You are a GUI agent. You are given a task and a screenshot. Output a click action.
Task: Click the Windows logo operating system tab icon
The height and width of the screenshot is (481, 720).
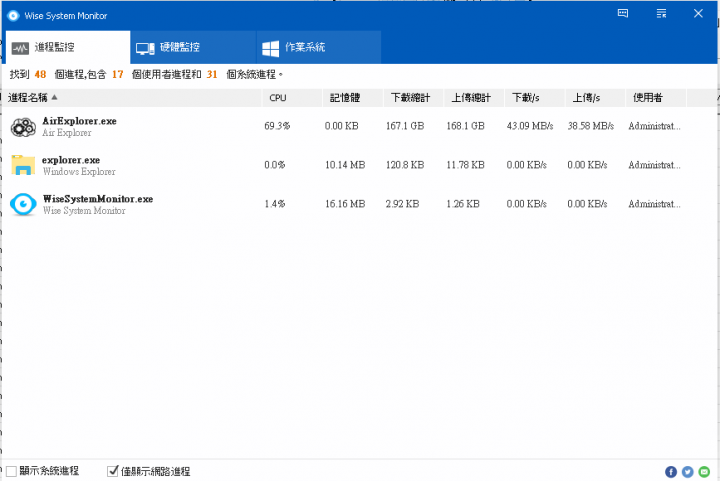[x=270, y=48]
